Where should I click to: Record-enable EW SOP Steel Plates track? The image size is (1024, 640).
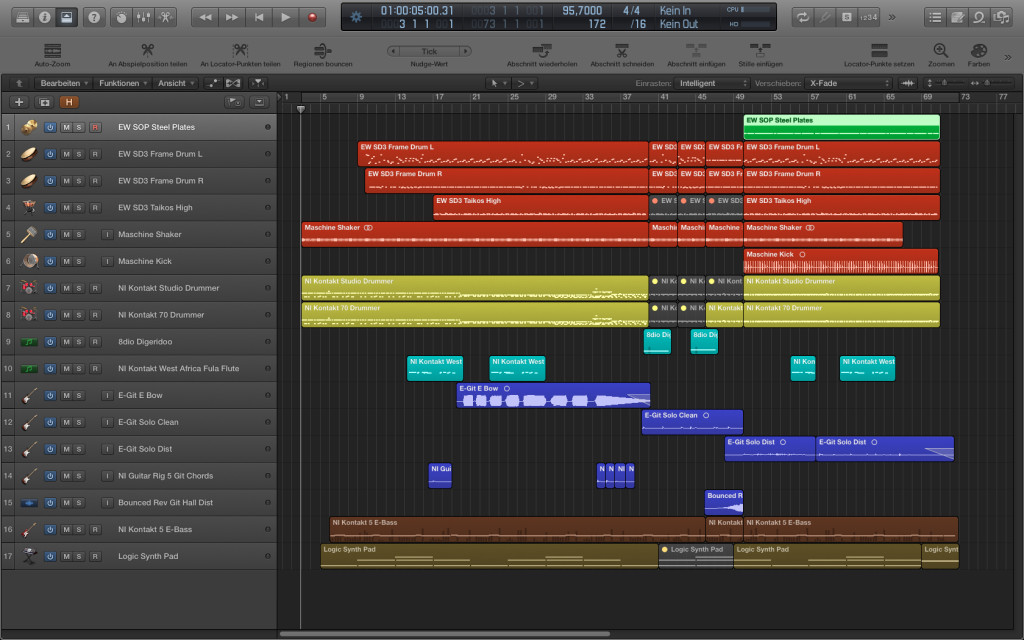pyautogui.click(x=95, y=127)
